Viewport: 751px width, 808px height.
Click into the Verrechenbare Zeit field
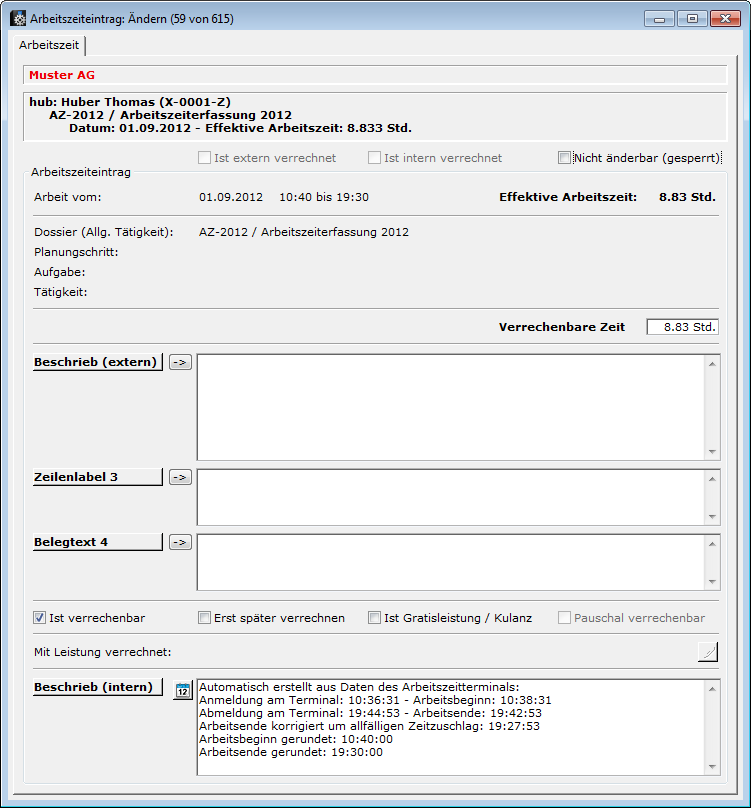tap(682, 327)
